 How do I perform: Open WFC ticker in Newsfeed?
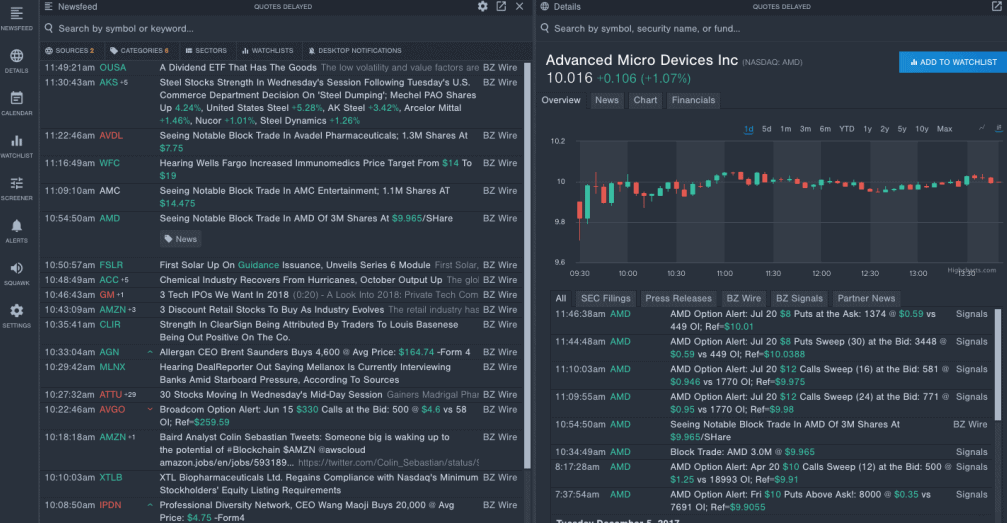pyautogui.click(x=109, y=163)
